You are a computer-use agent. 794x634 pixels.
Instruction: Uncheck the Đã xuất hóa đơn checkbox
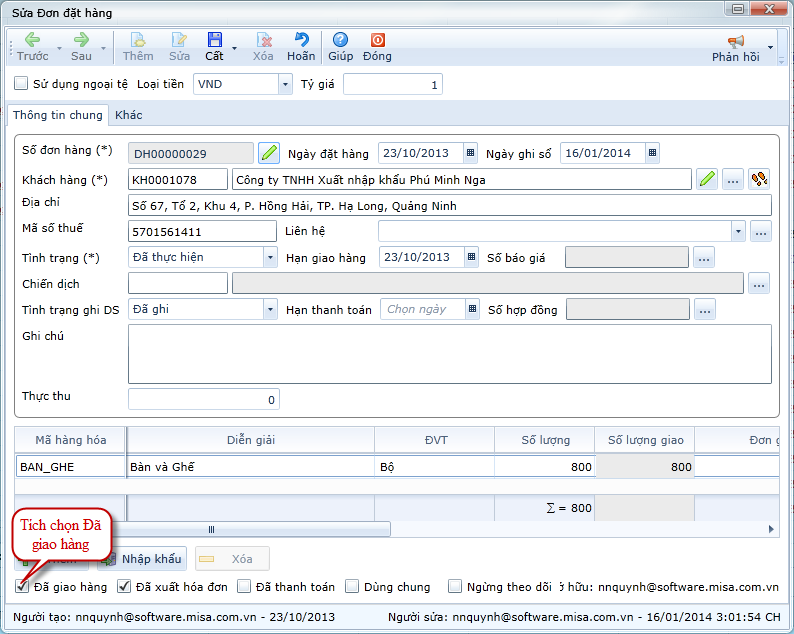(x=125, y=587)
